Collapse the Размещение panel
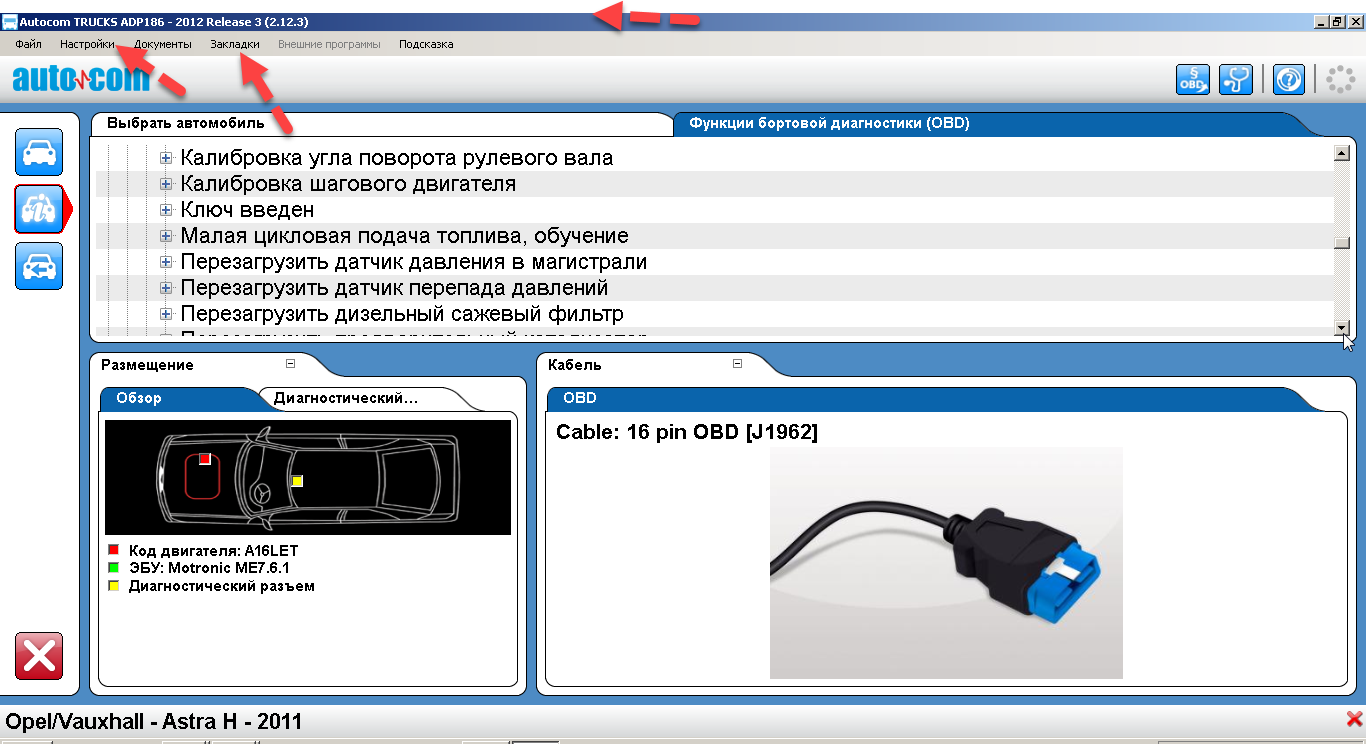The width and height of the screenshot is (1366, 744). (x=290, y=364)
